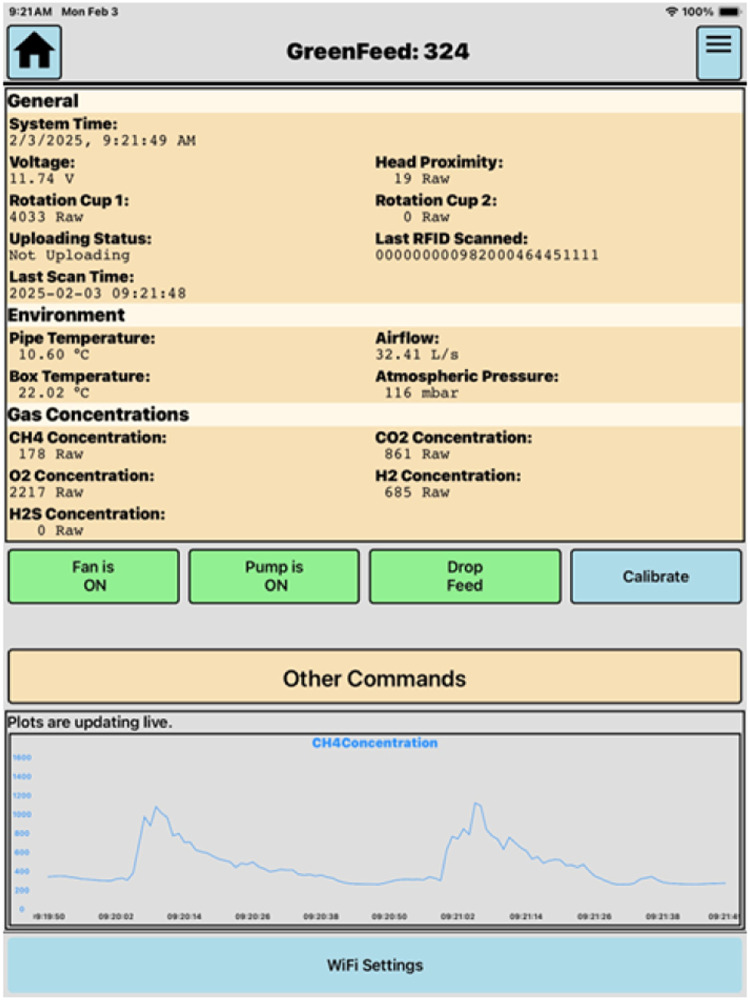Tap the battery indicator icon

[729, 11]
